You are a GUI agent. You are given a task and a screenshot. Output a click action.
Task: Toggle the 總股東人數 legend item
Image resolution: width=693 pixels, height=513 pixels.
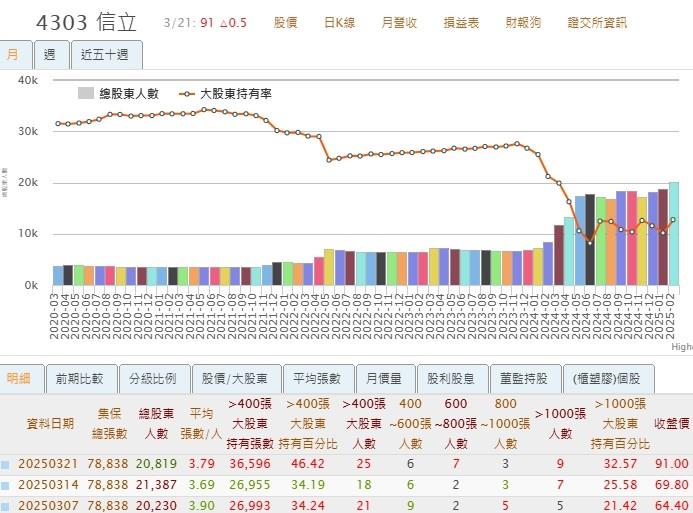[118, 94]
